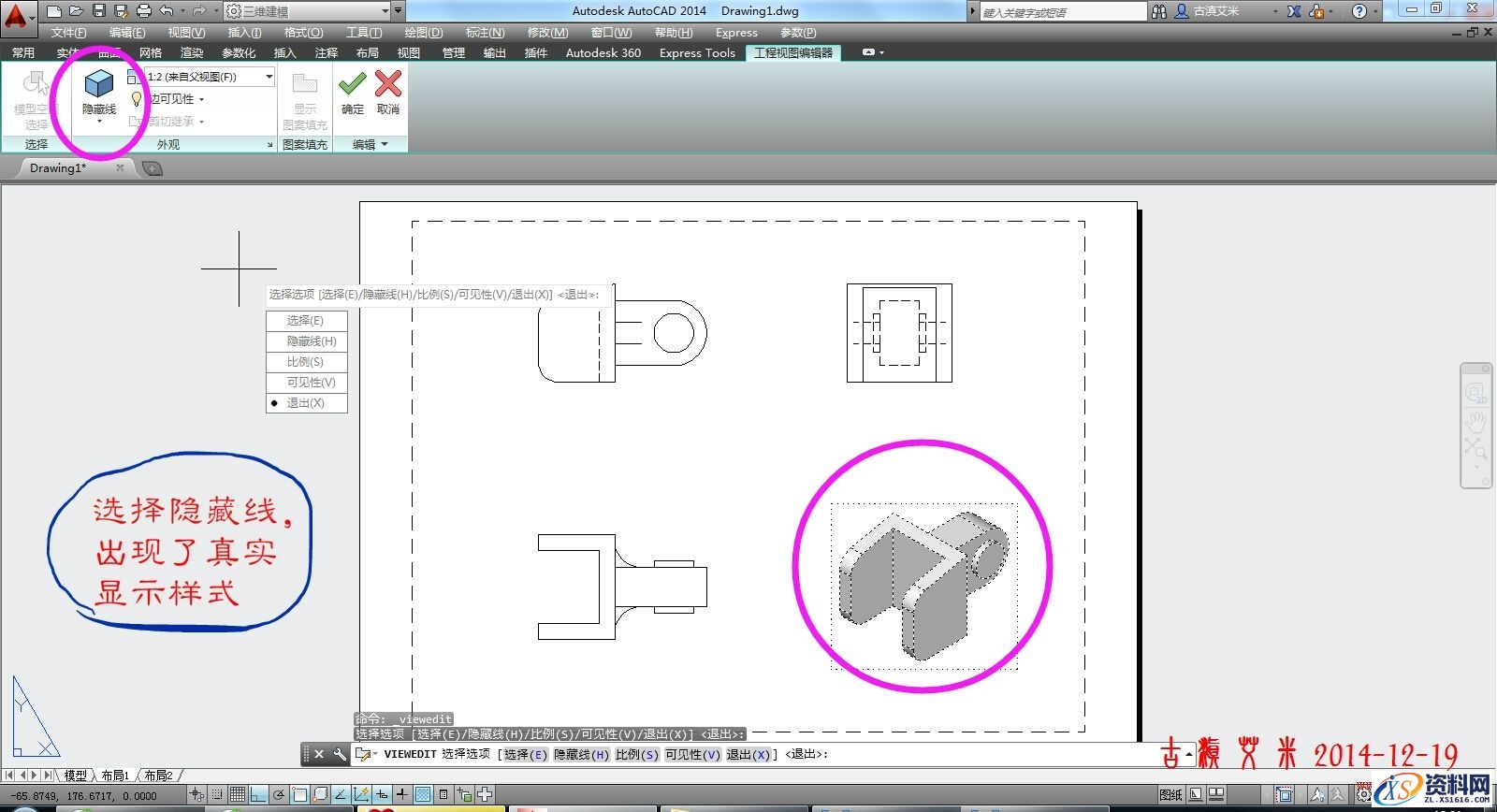Switch to the 布局2 layout tab
This screenshot has width=1497, height=812.
[x=158, y=776]
